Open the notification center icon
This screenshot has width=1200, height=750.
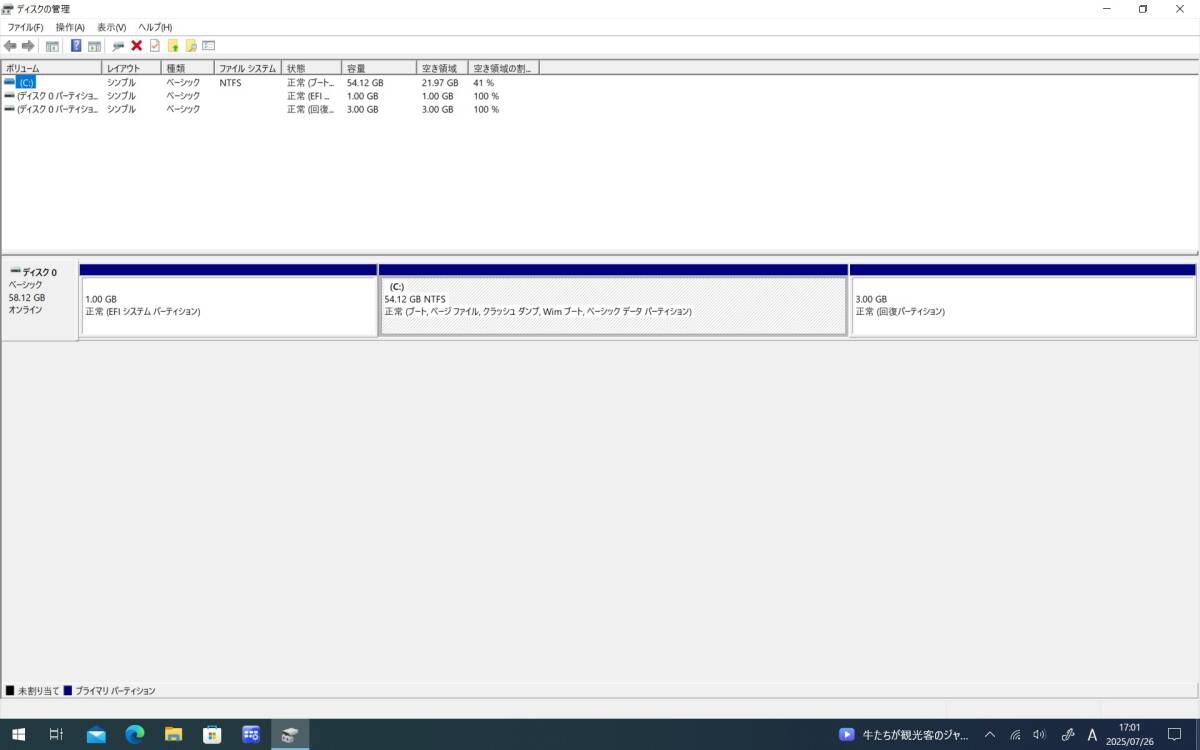click(1175, 734)
